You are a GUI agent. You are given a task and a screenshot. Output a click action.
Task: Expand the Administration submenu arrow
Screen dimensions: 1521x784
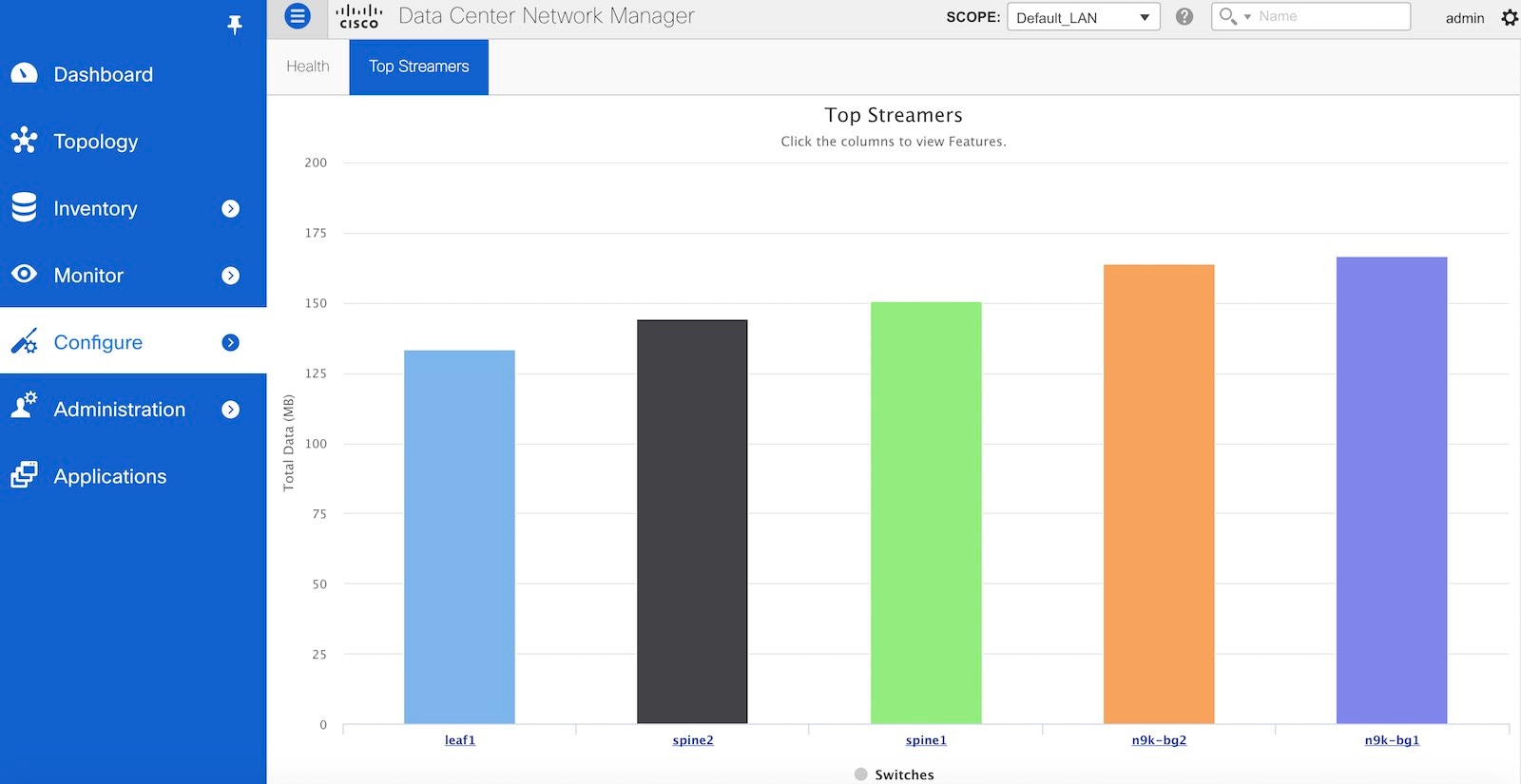click(230, 410)
